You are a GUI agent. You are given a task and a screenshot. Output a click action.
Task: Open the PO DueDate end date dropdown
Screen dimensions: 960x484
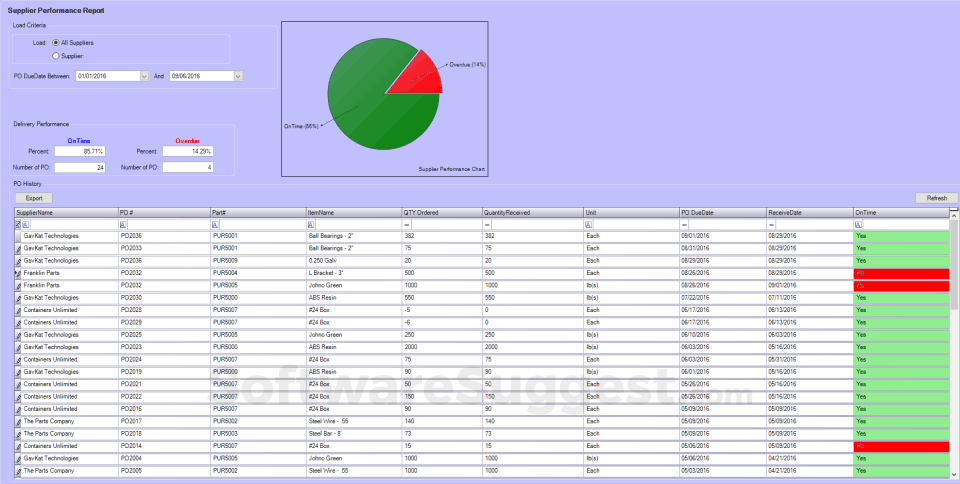pos(238,75)
